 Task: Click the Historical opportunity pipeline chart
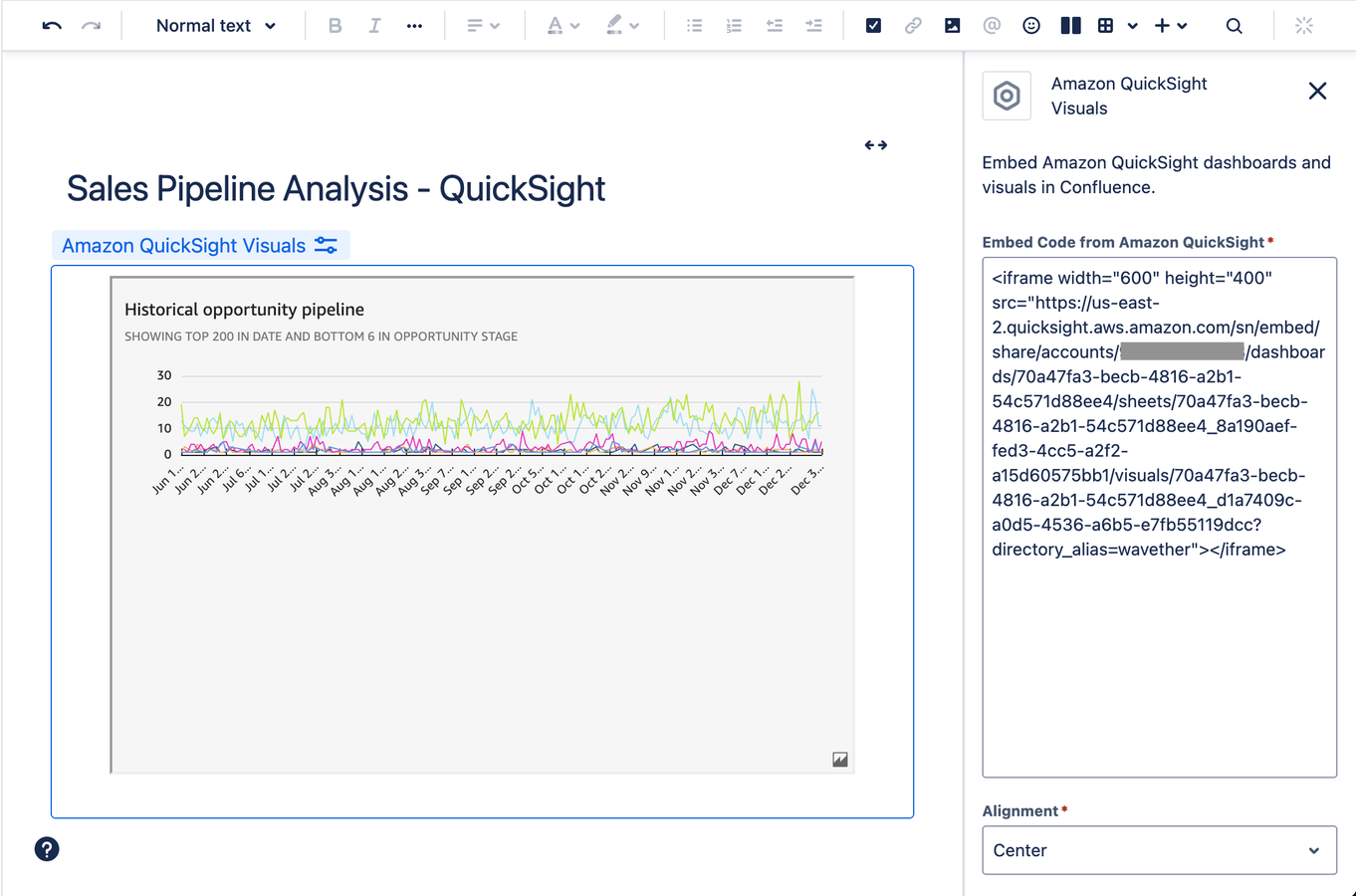[483, 525]
